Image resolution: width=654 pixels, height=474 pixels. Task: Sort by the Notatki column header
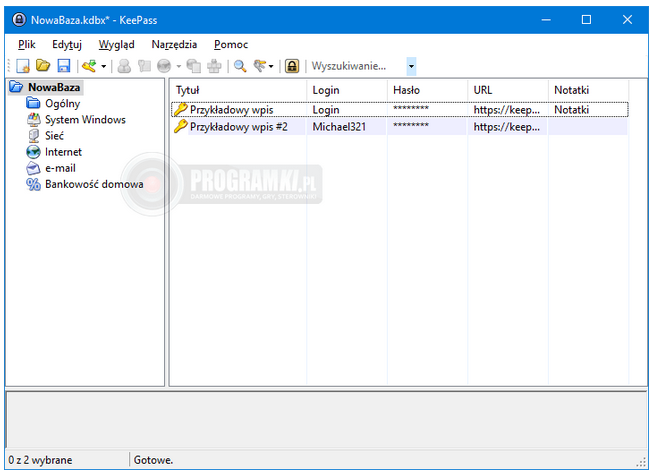pyautogui.click(x=589, y=90)
